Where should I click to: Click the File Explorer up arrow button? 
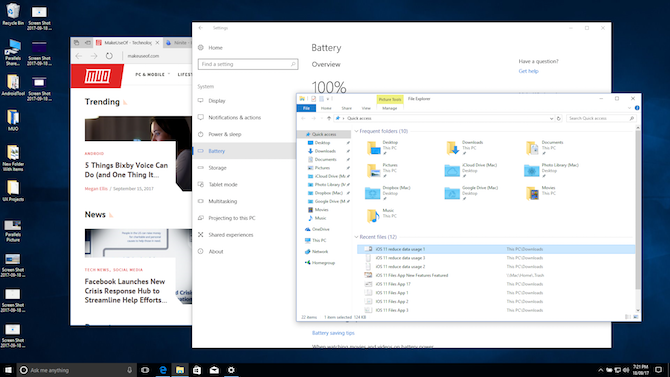329,118
